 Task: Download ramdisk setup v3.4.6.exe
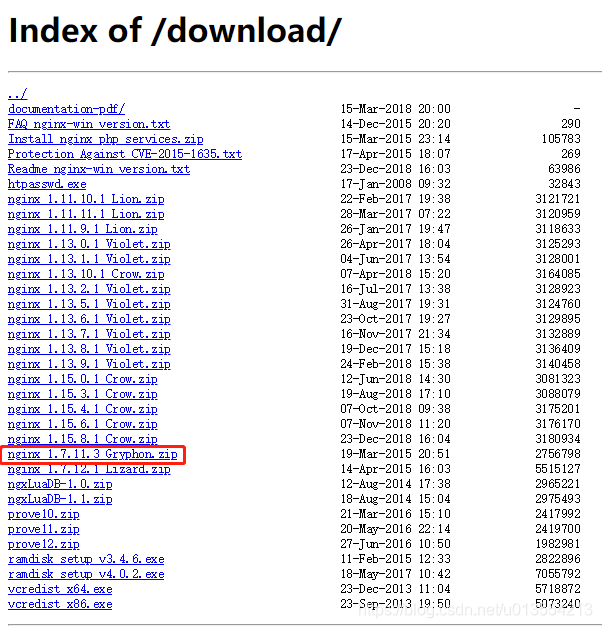(86, 560)
